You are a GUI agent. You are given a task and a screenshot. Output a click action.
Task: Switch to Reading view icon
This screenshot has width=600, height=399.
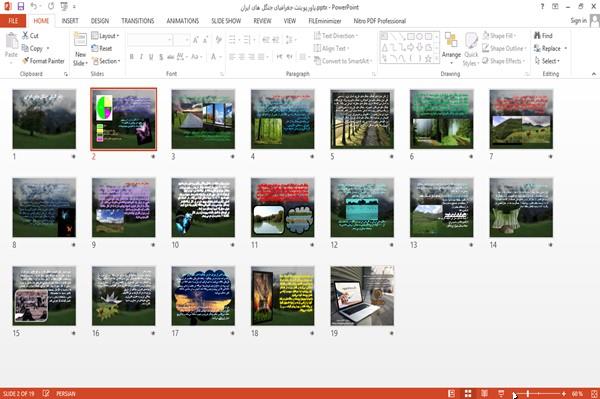pos(484,393)
